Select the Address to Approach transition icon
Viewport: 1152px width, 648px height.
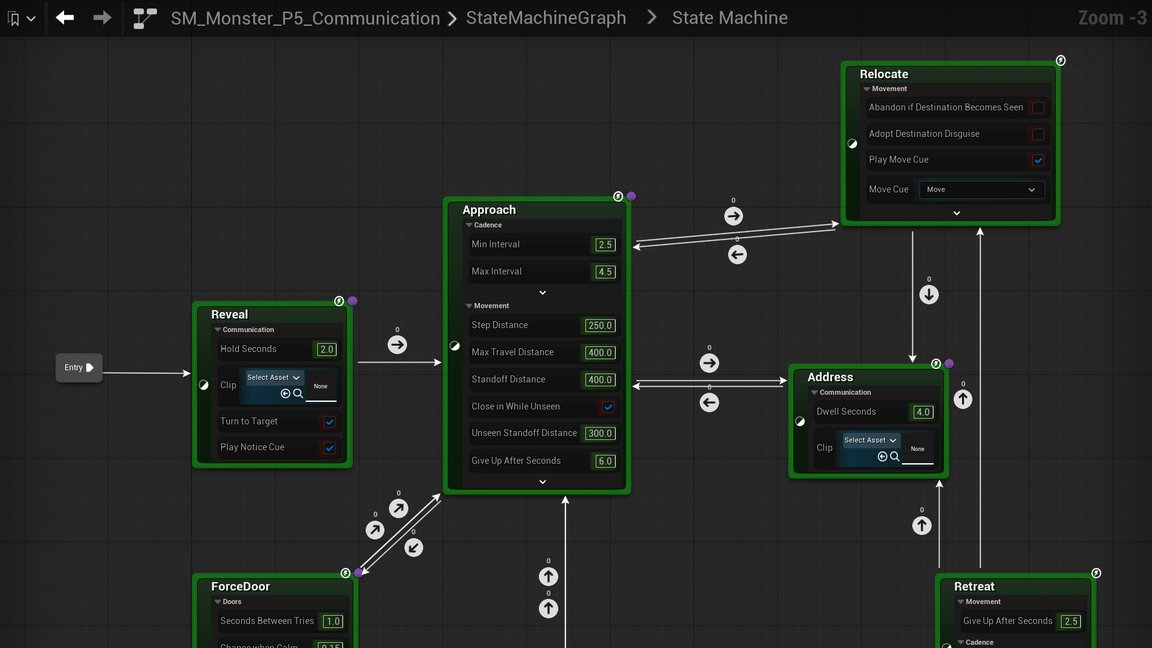[709, 403]
